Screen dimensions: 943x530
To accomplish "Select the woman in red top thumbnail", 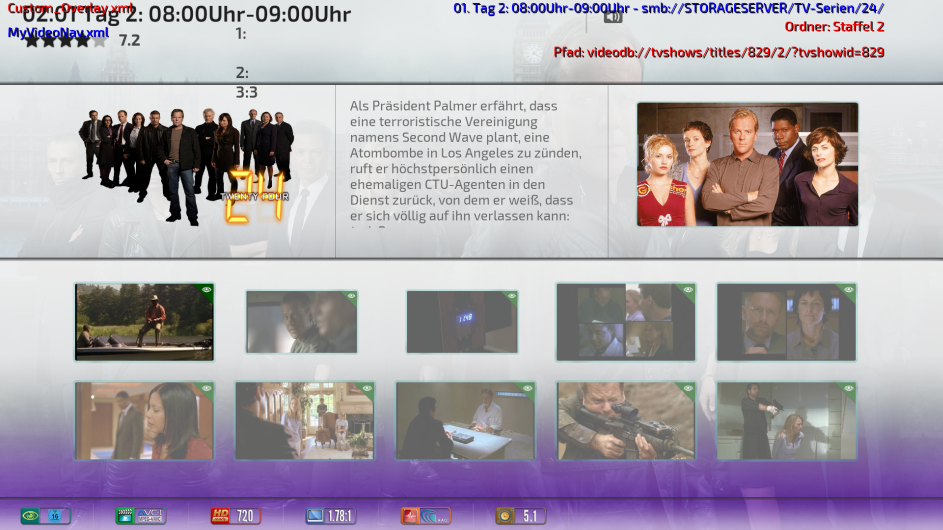I will coord(144,421).
